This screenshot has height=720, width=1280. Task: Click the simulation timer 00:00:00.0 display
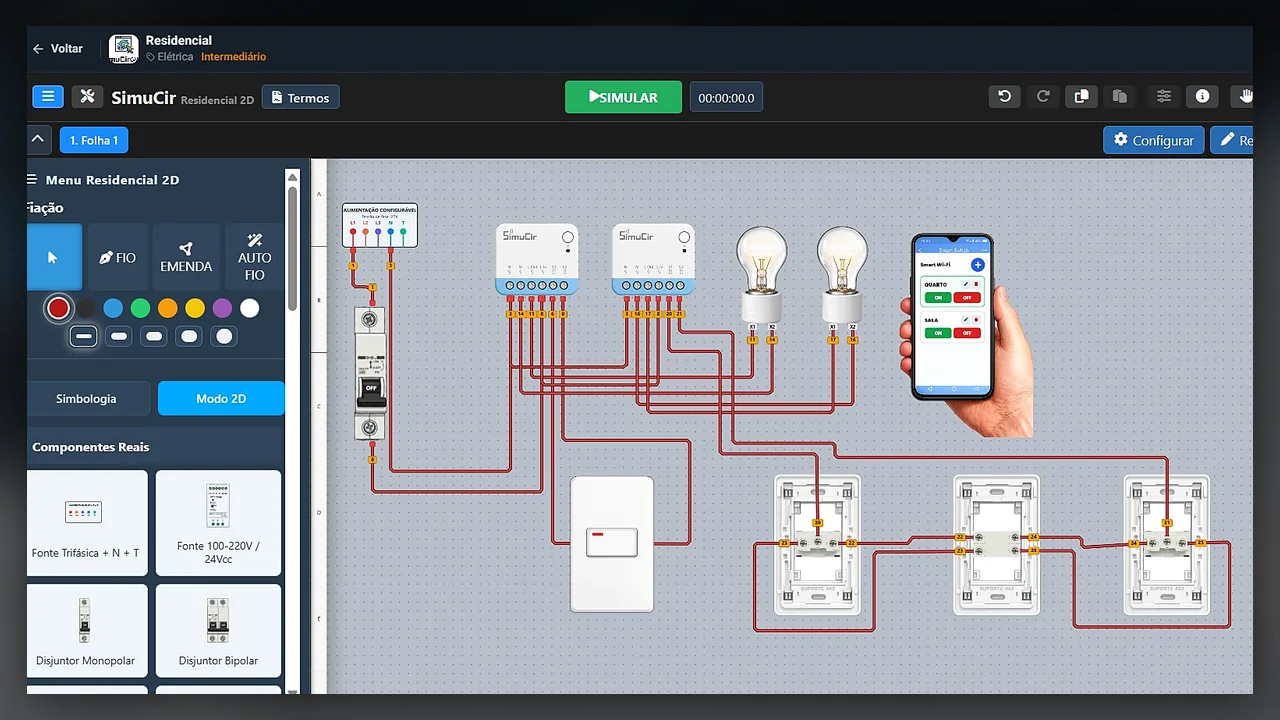pos(726,97)
